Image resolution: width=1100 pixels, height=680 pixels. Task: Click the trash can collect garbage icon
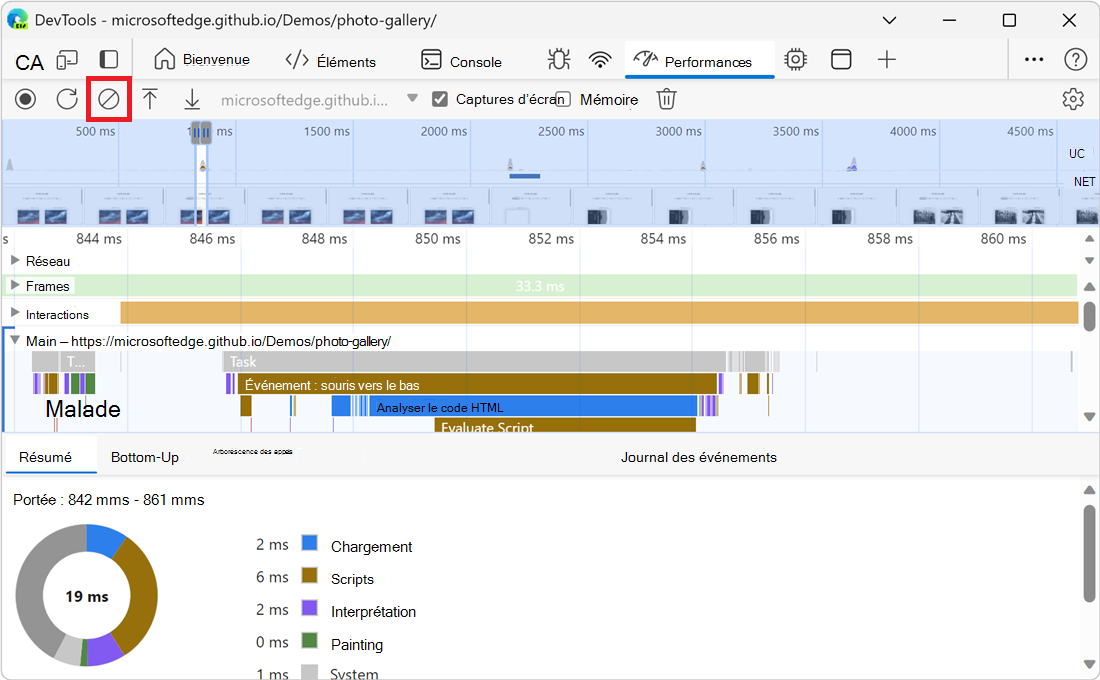(x=666, y=99)
